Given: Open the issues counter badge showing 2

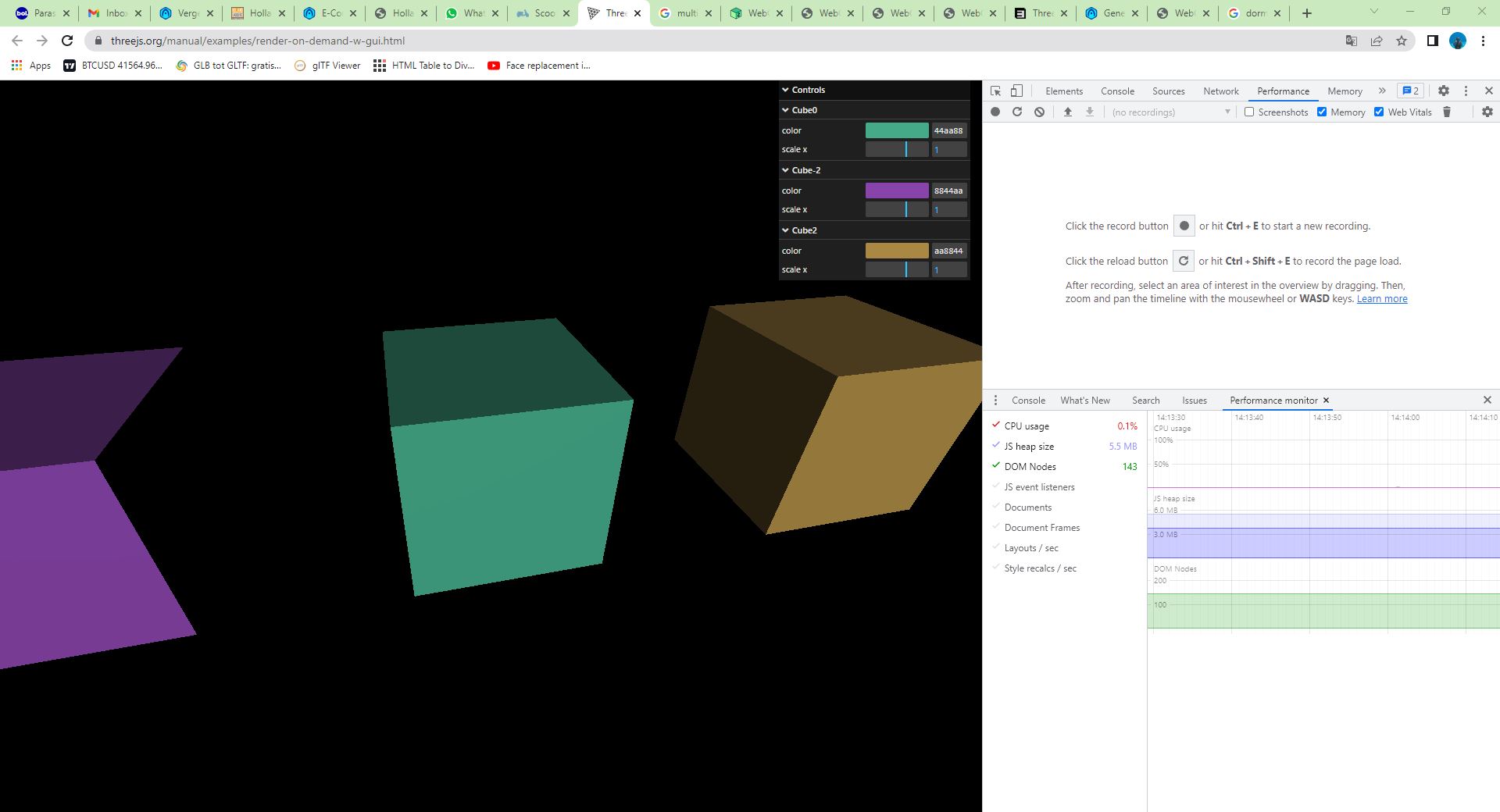Looking at the screenshot, I should coord(1410,91).
